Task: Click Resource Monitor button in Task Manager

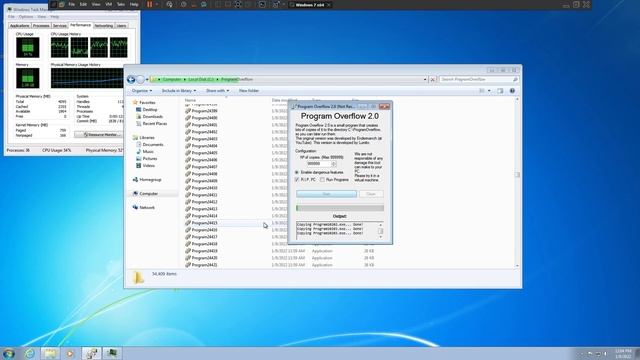Action: [x=98, y=134]
